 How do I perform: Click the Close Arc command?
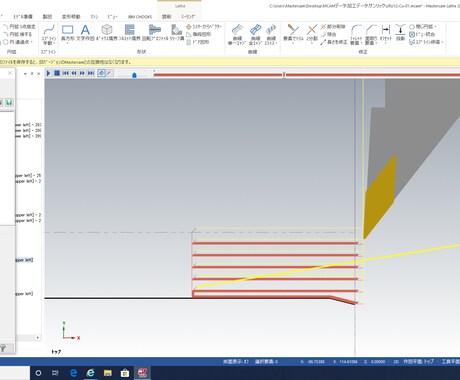(422, 27)
